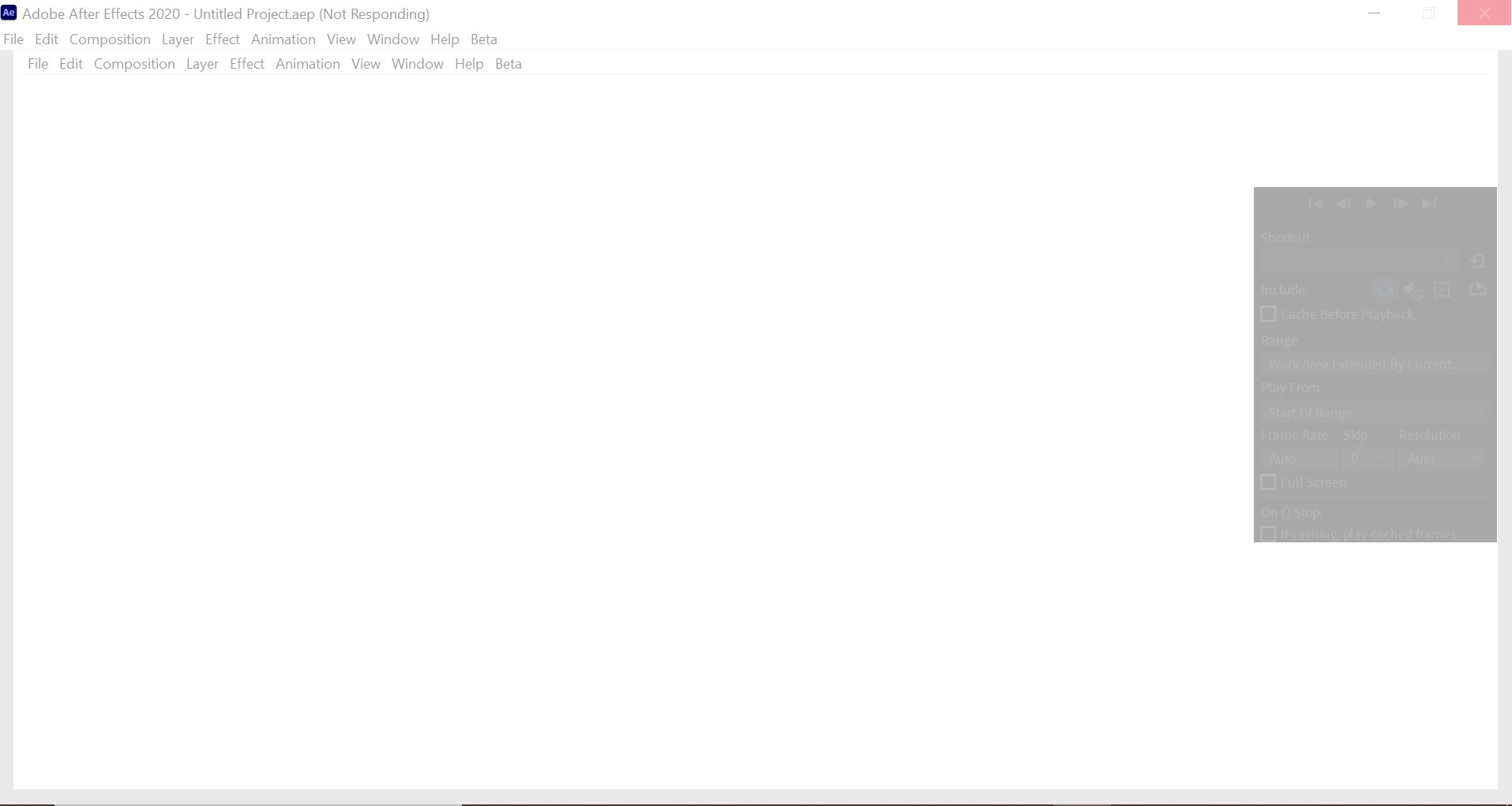
Task: Mute audio via the Include audio icon
Action: point(1413,290)
